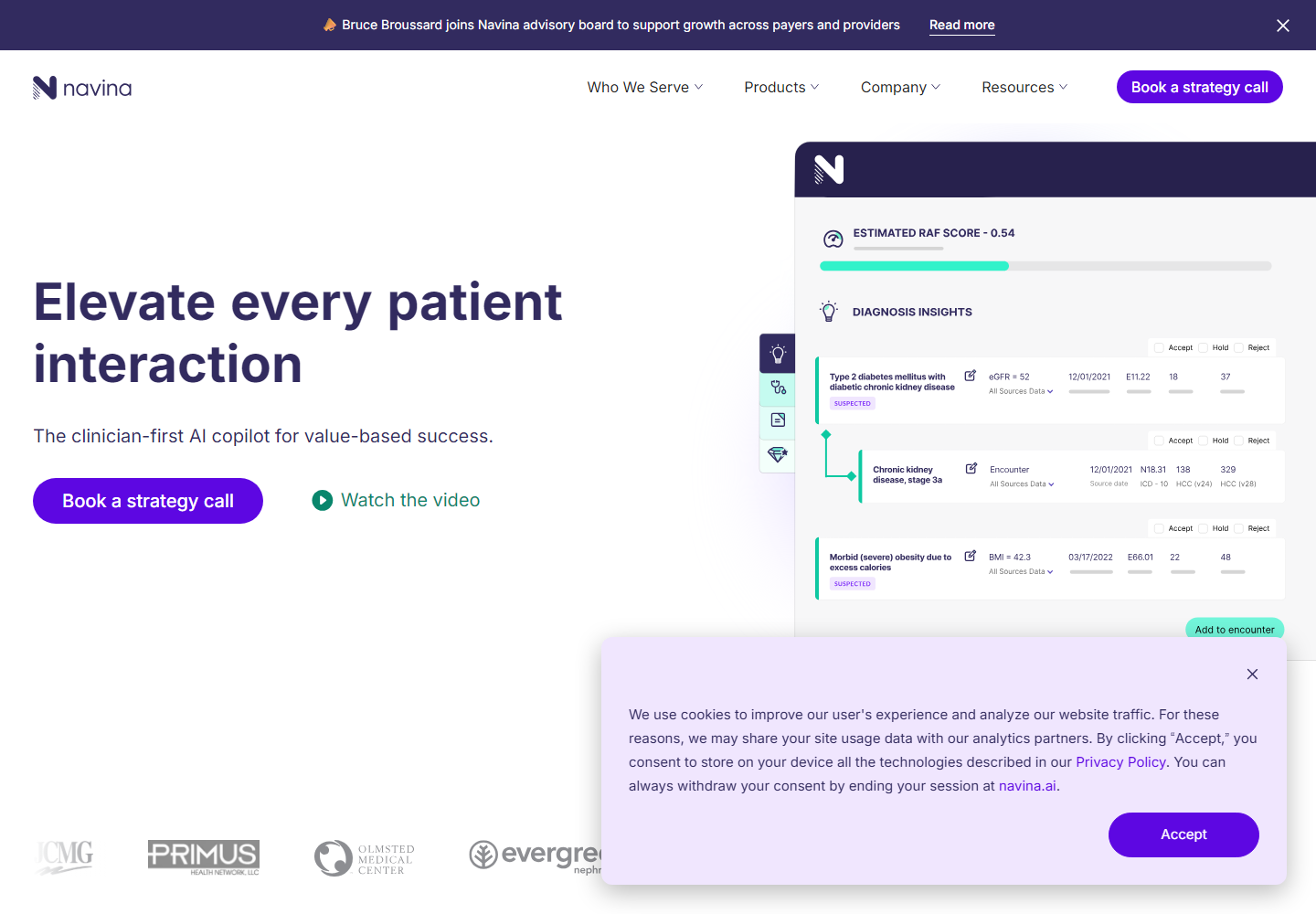Check Accept for Morbid obesity row

1159,528
